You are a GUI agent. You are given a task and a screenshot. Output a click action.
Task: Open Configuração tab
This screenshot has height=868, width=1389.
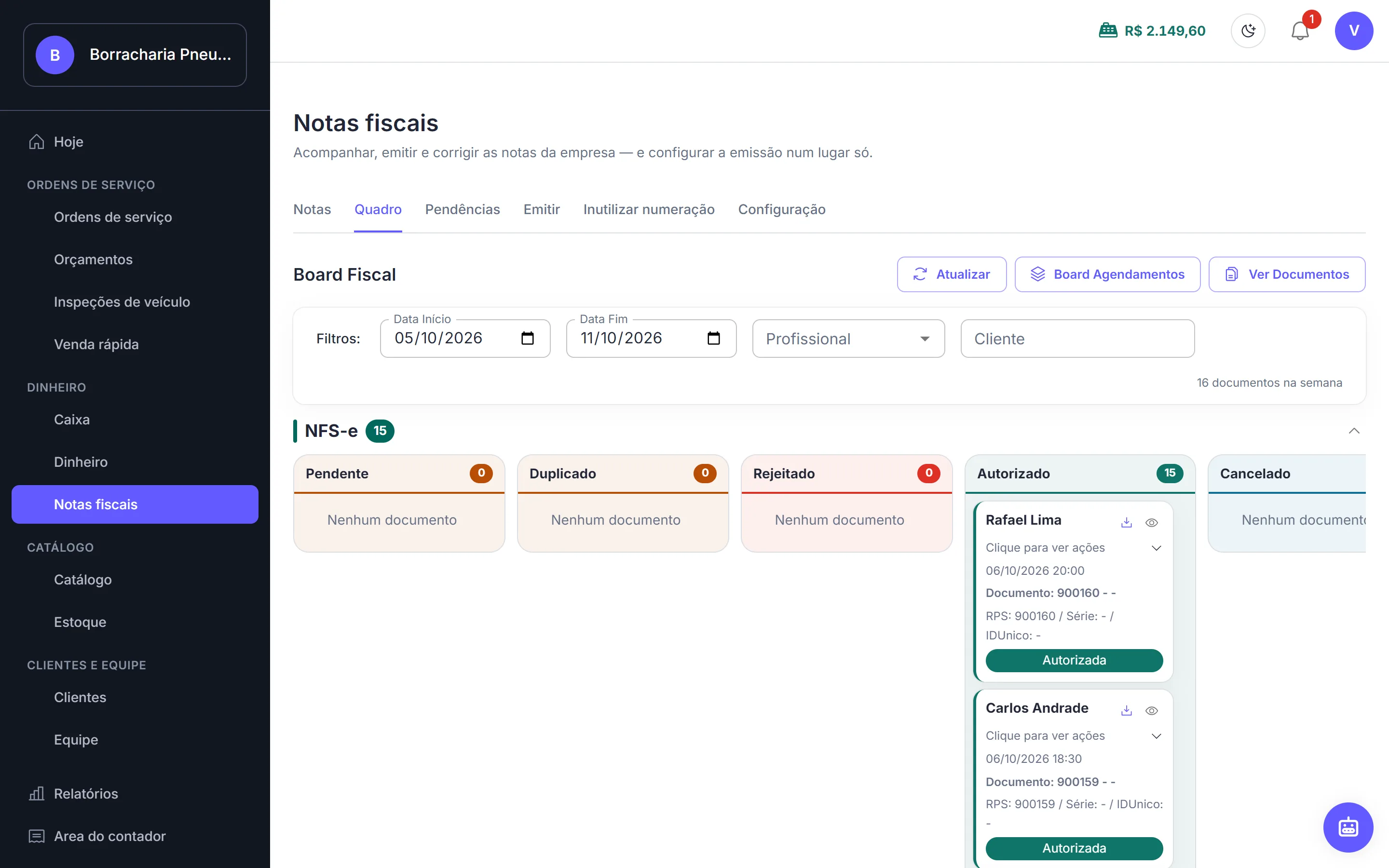pyautogui.click(x=781, y=210)
